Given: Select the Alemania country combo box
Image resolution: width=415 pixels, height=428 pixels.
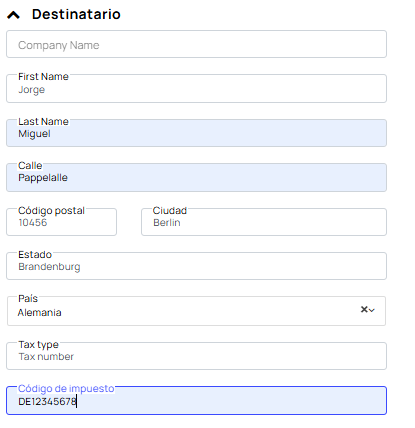Looking at the screenshot, I should click(x=196, y=311).
